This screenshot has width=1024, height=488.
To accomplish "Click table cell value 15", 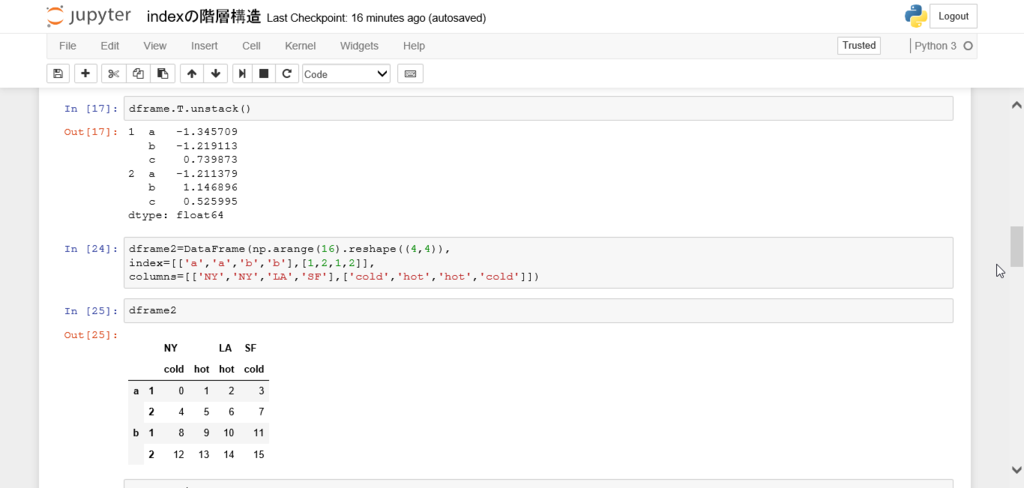I will [x=259, y=454].
